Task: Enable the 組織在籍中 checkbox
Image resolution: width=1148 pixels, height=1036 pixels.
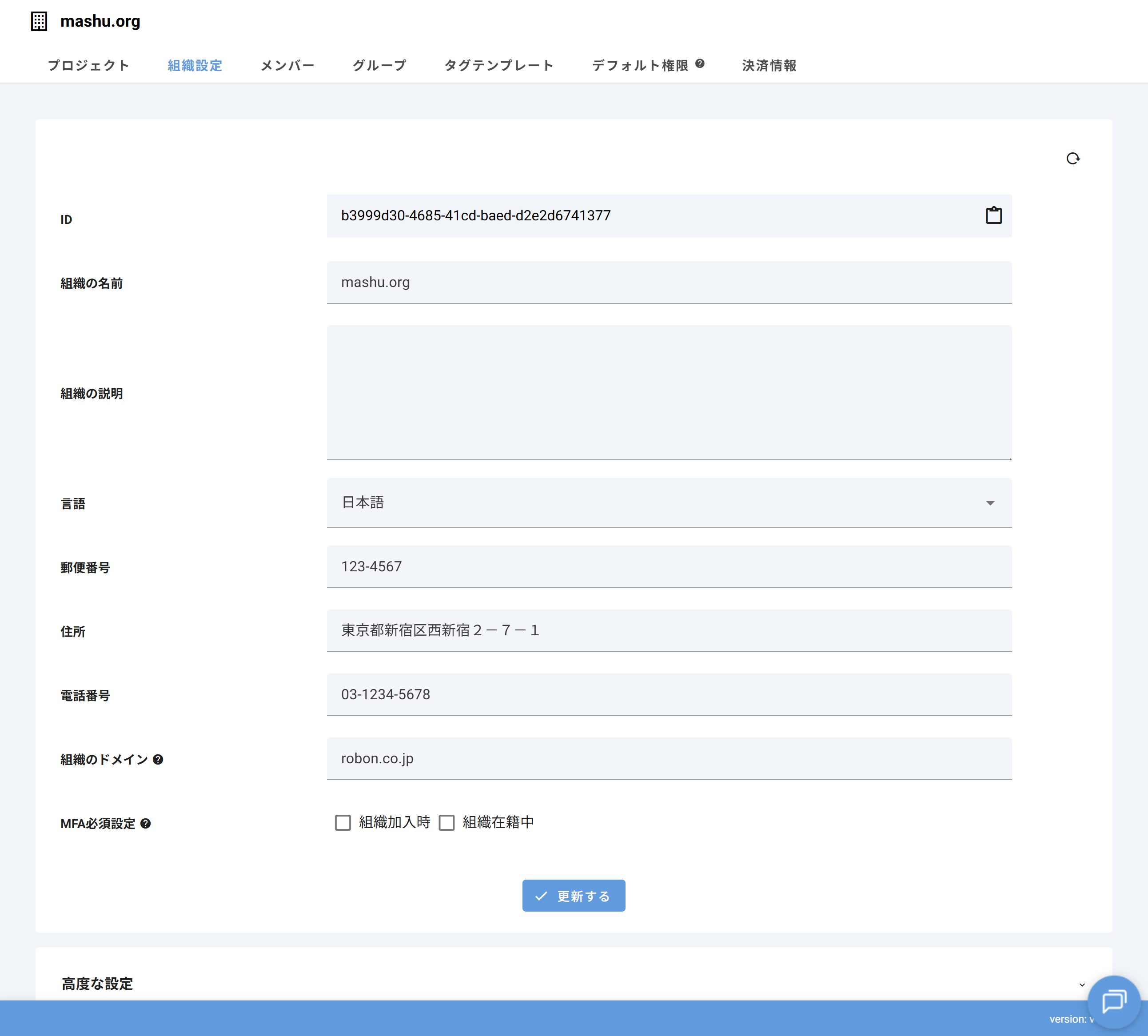Action: click(x=447, y=823)
